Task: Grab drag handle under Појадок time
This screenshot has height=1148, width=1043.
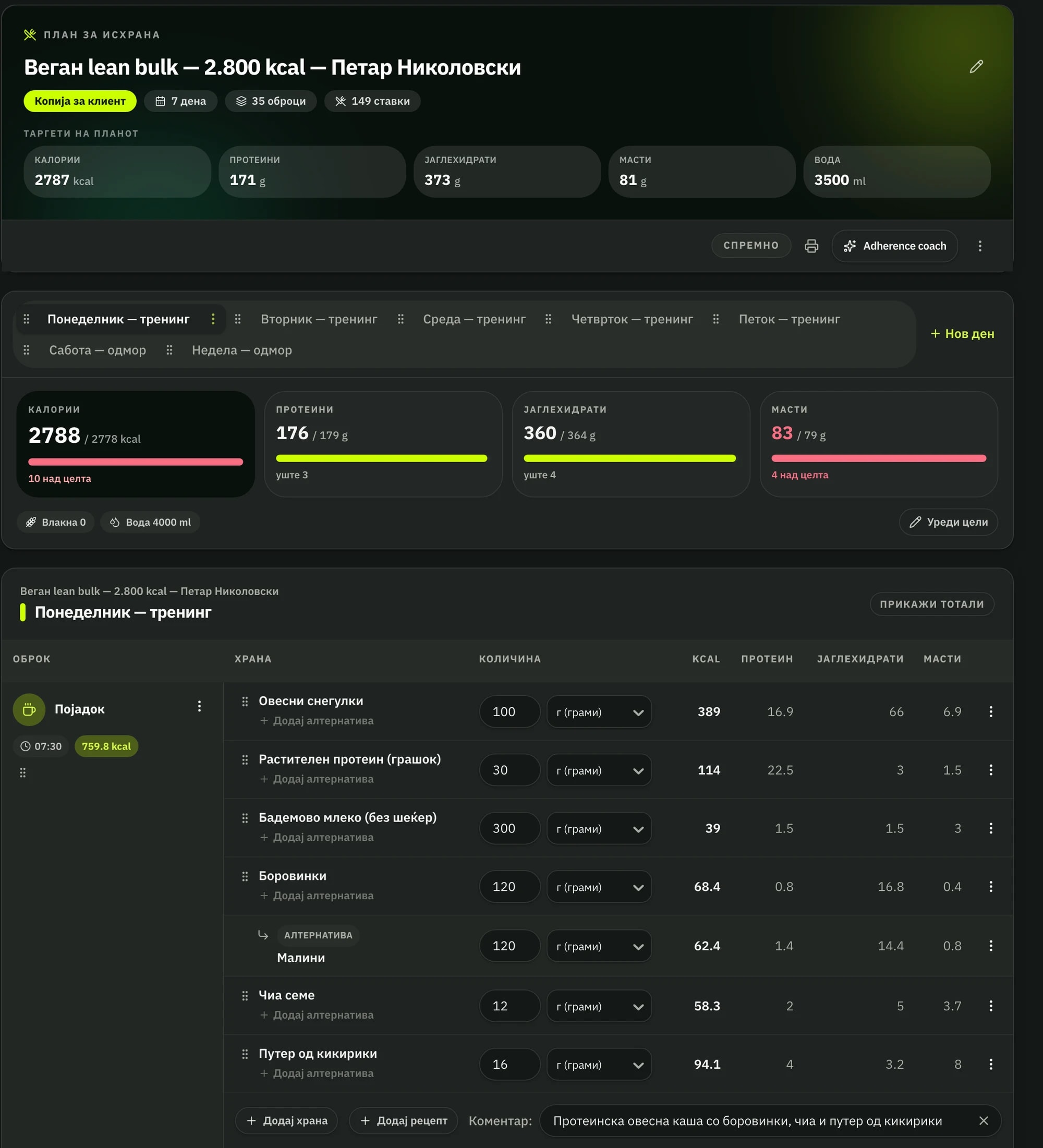Action: [x=23, y=773]
